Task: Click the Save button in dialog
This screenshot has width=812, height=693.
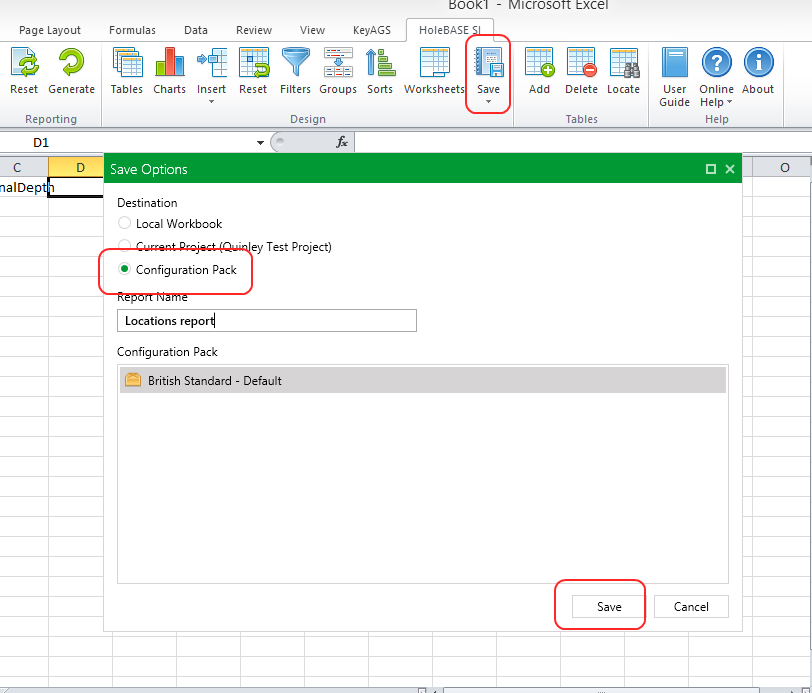Action: click(x=609, y=607)
